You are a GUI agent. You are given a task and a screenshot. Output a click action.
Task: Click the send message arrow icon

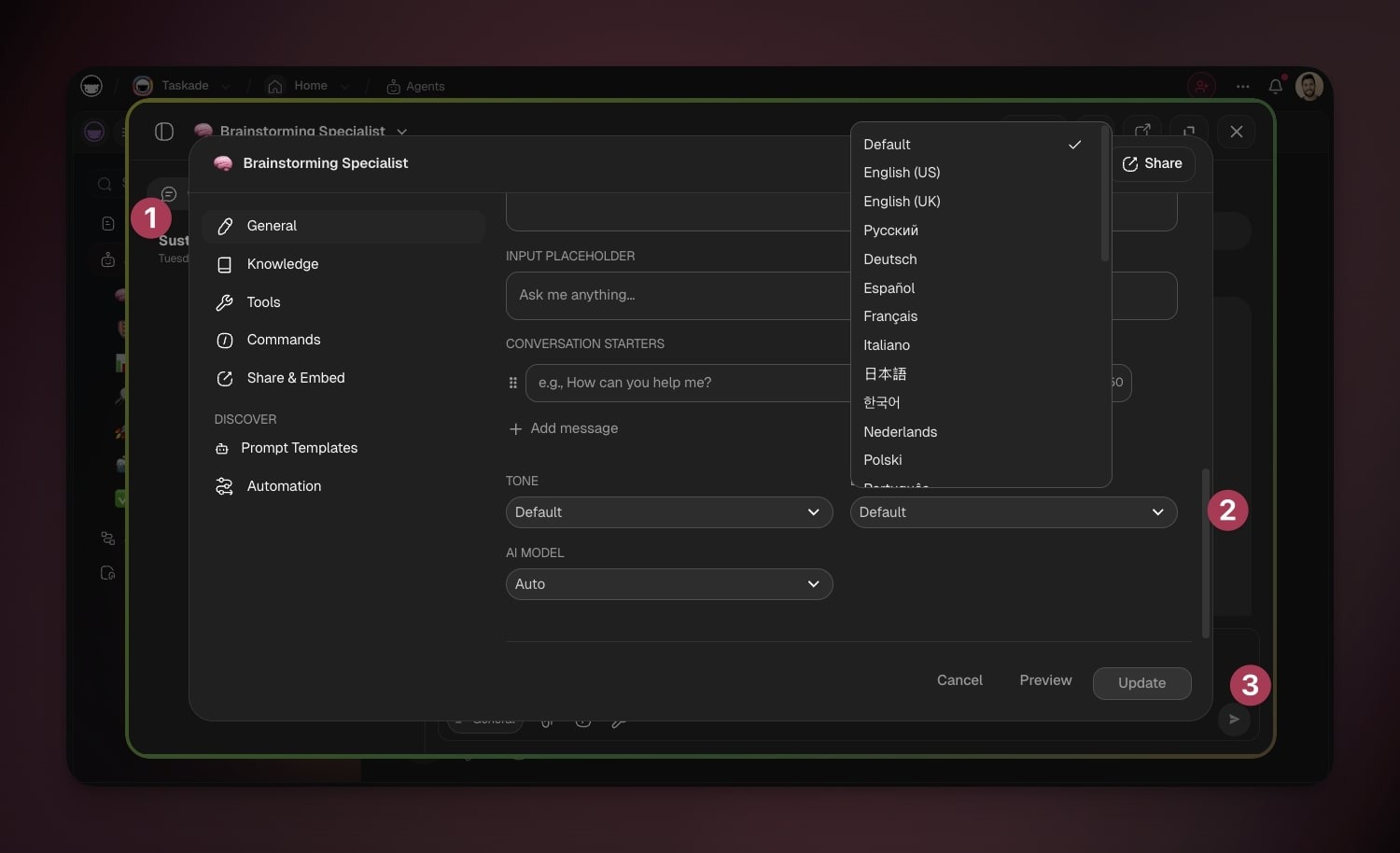1234,720
